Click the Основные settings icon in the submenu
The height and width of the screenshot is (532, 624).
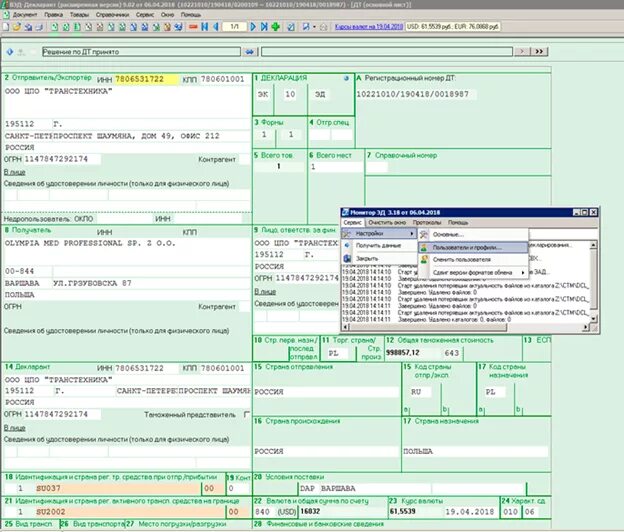coord(424,235)
